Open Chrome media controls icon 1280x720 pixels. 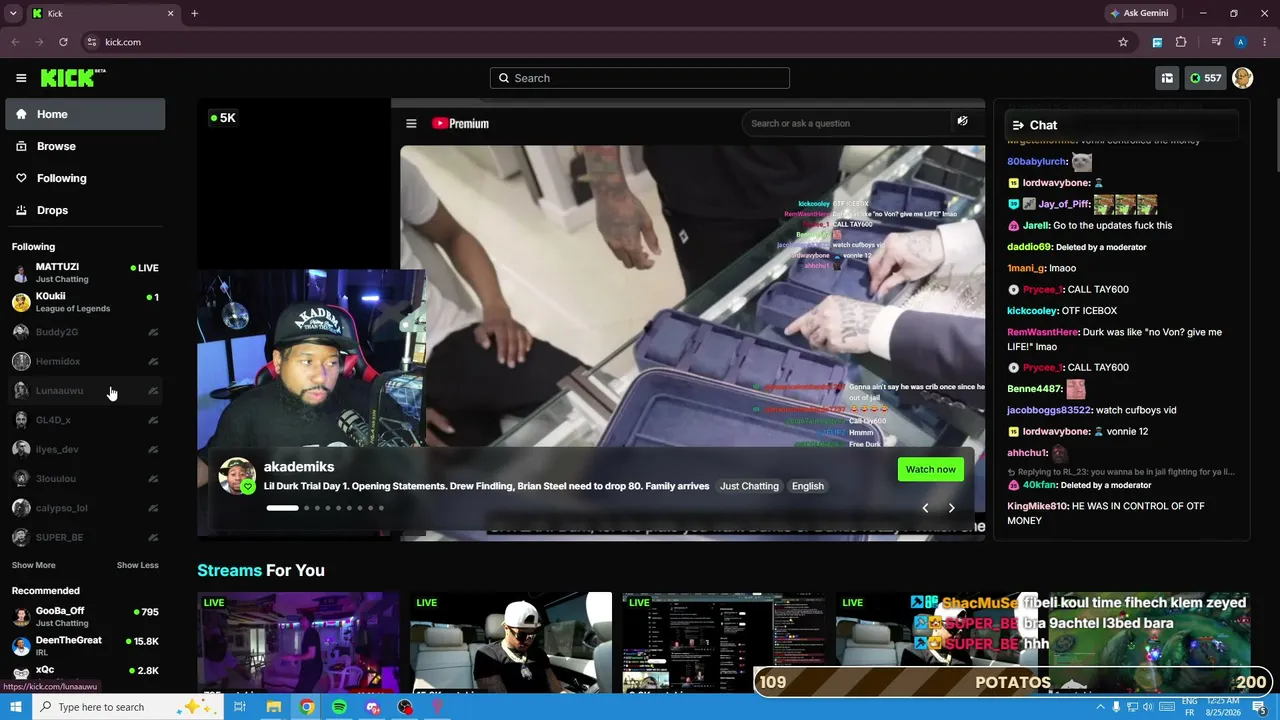pyautogui.click(x=1216, y=42)
